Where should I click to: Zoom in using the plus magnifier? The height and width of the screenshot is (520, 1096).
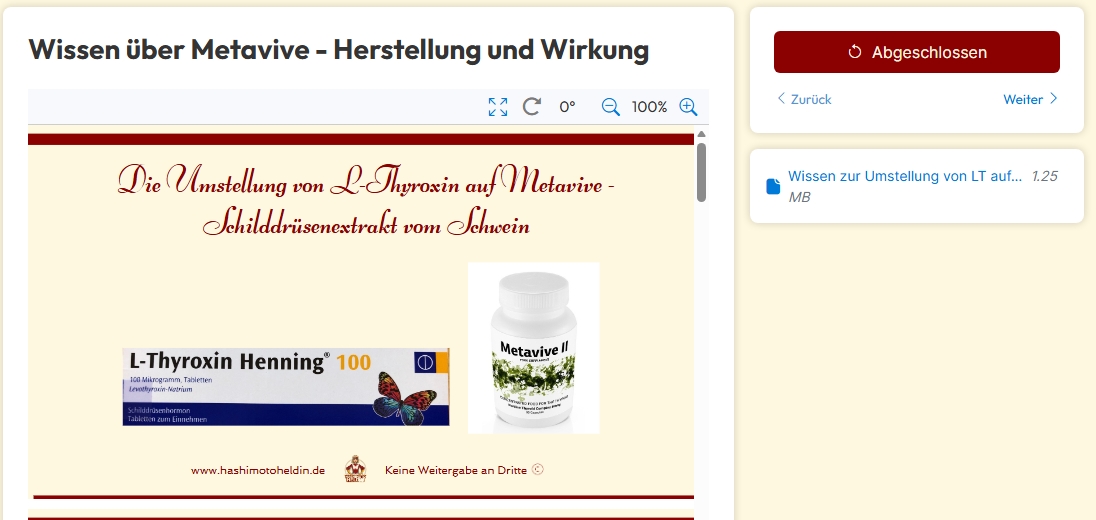688,107
